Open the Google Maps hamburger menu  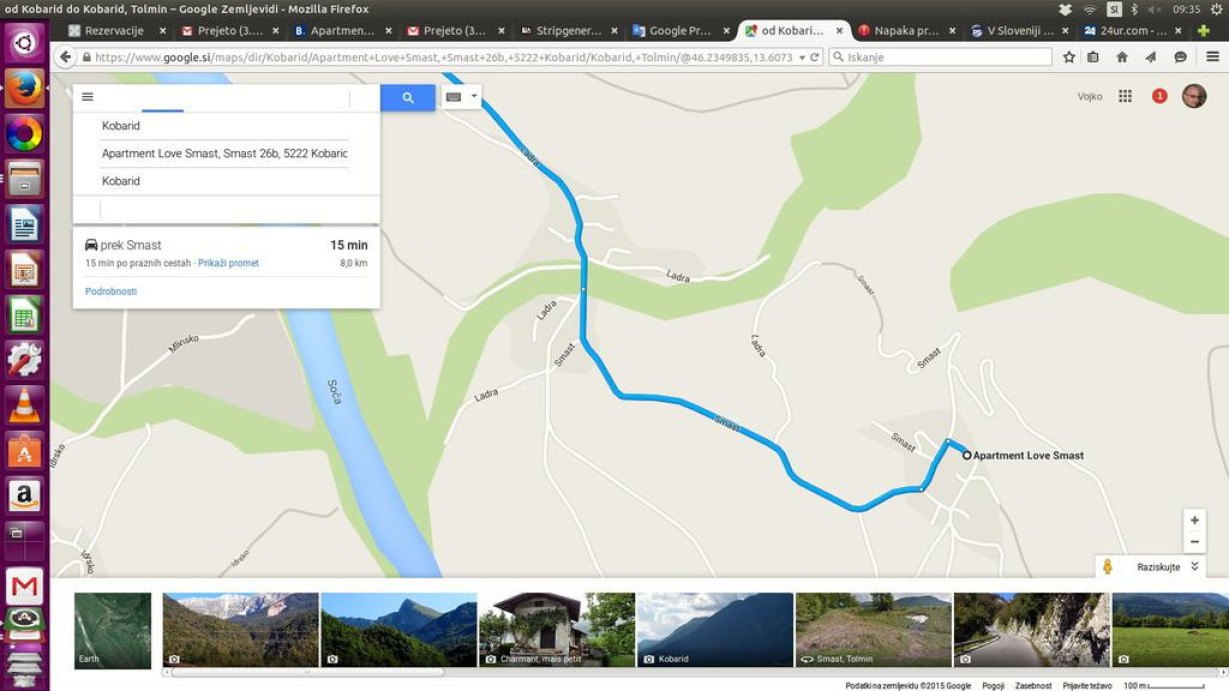pyautogui.click(x=88, y=97)
